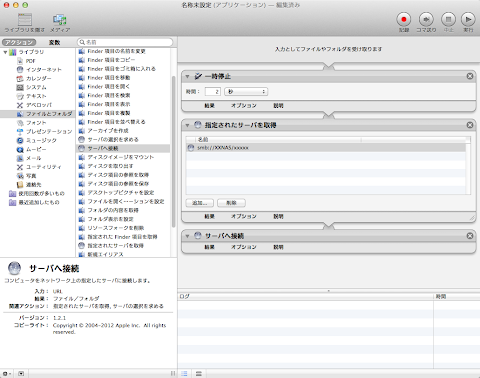Show 説明 of the 一時停止 action

278,106
